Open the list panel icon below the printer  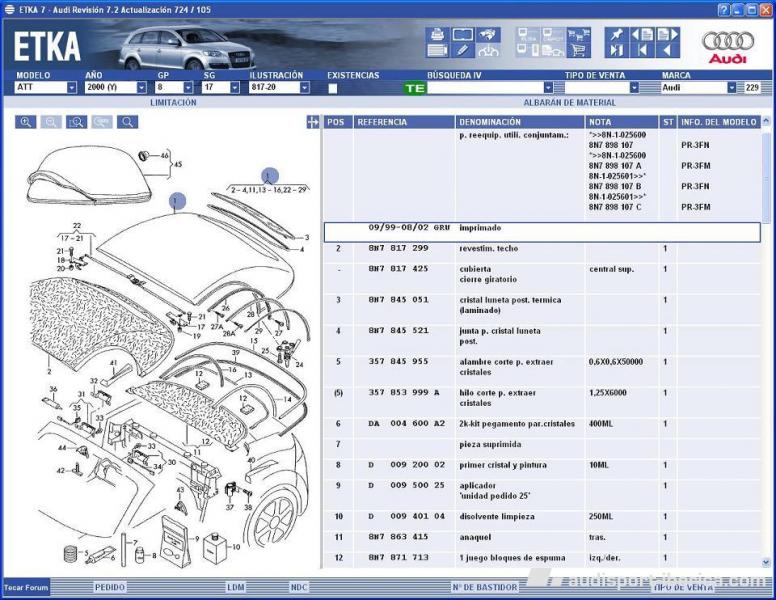437,50
